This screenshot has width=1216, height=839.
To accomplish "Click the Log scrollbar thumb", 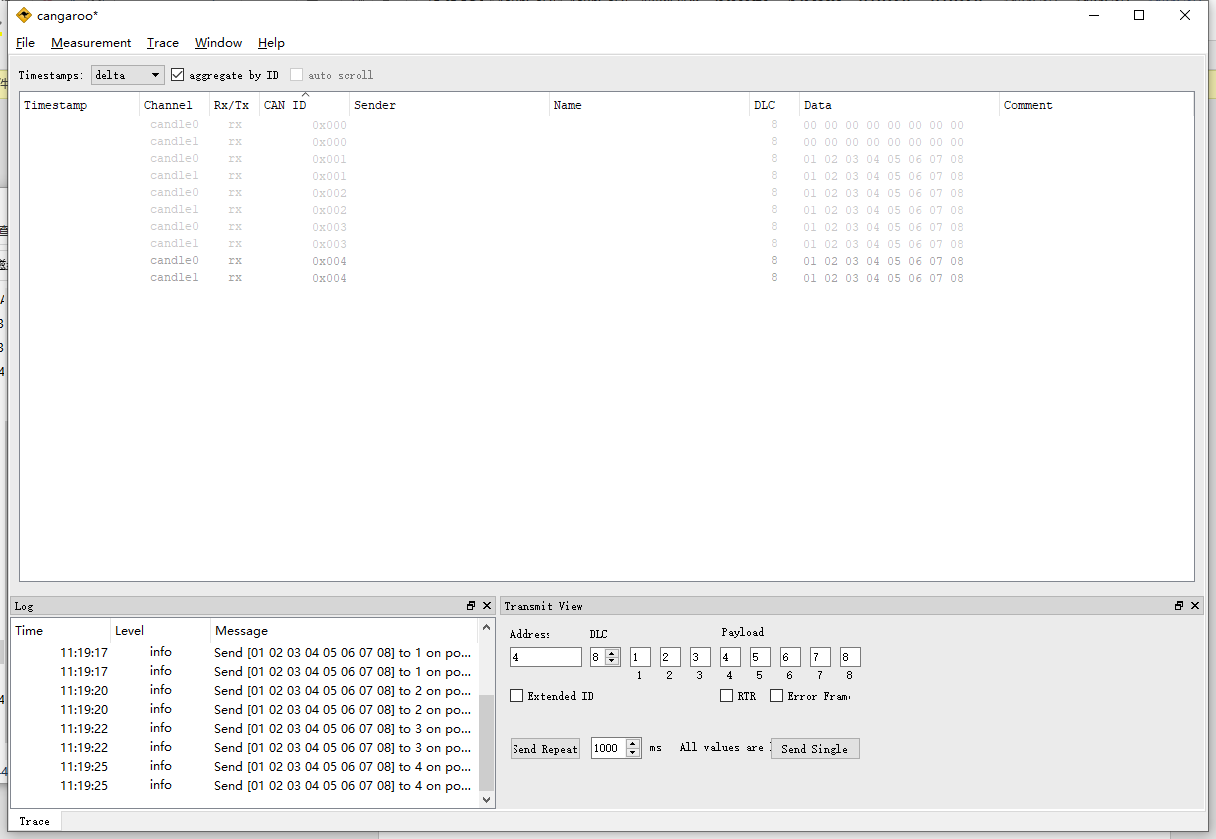I will click(487, 743).
